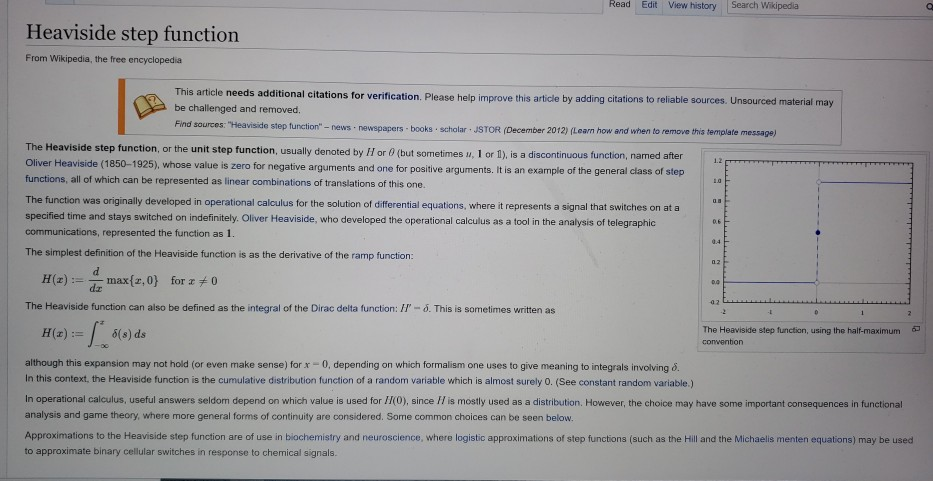Open the 'biochemistry' link

[313, 437]
